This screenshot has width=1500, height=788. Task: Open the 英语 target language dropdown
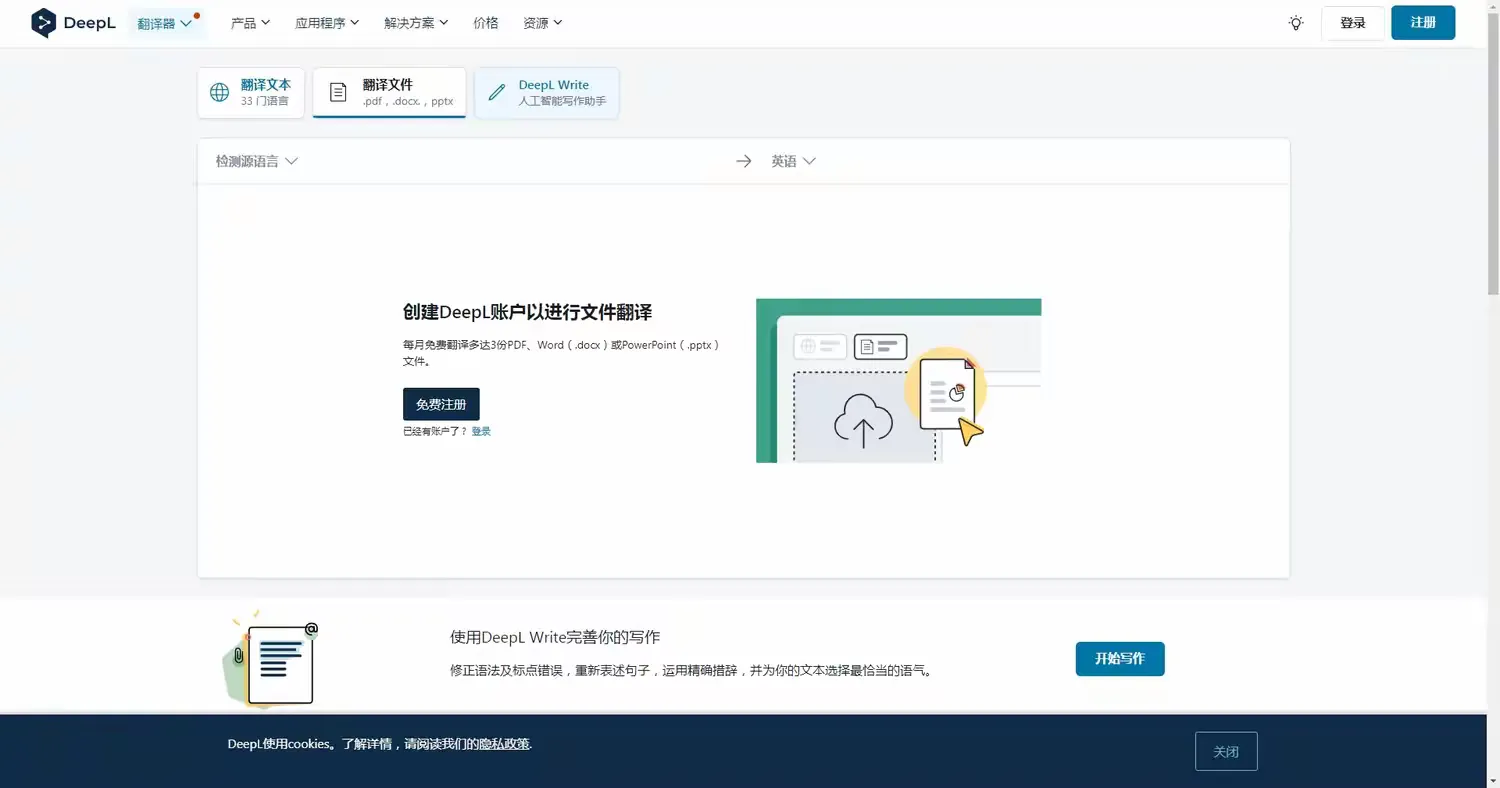point(793,161)
